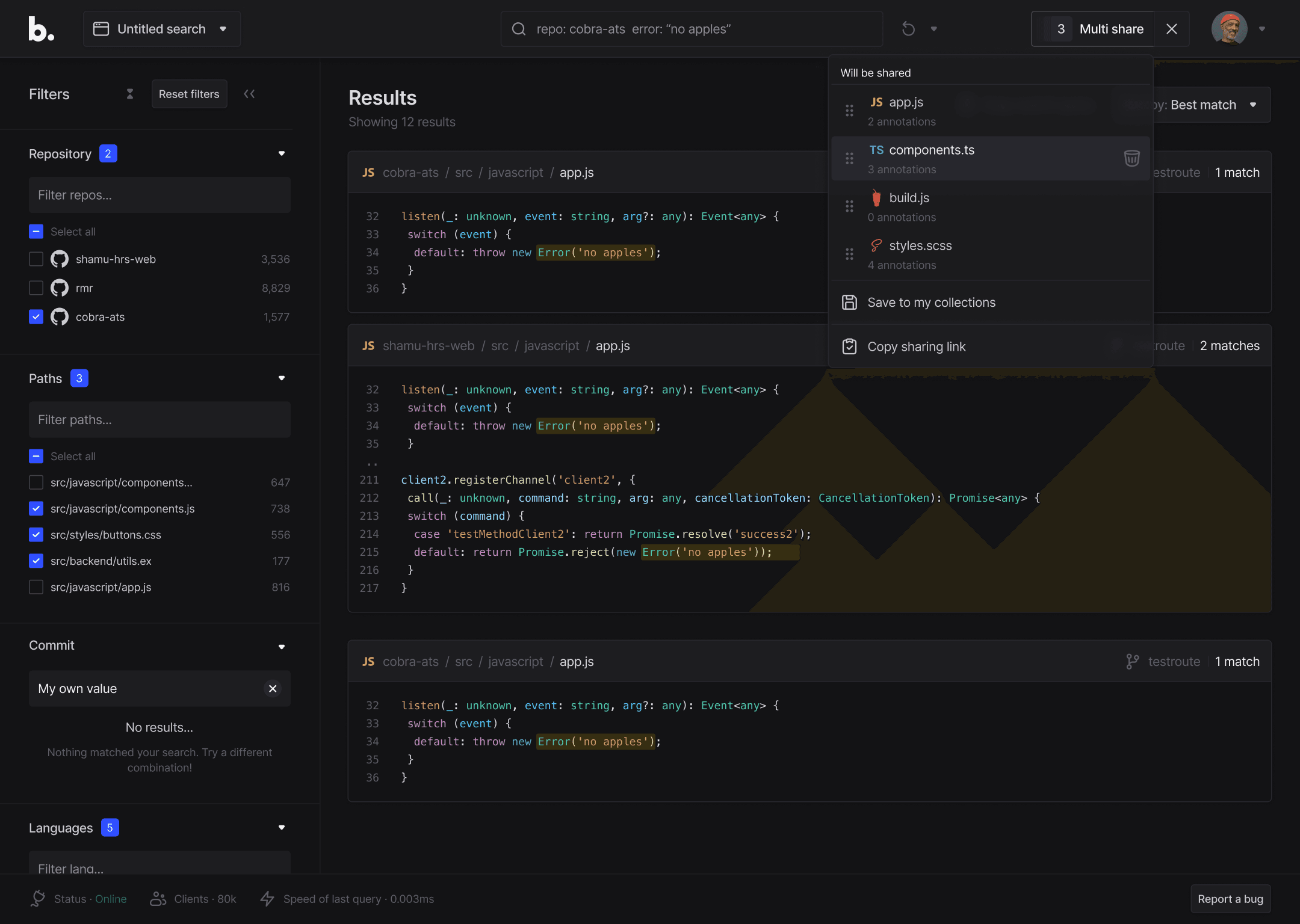This screenshot has height=924, width=1300.
Task: Collapse the Languages filter section
Action: pyautogui.click(x=282, y=828)
